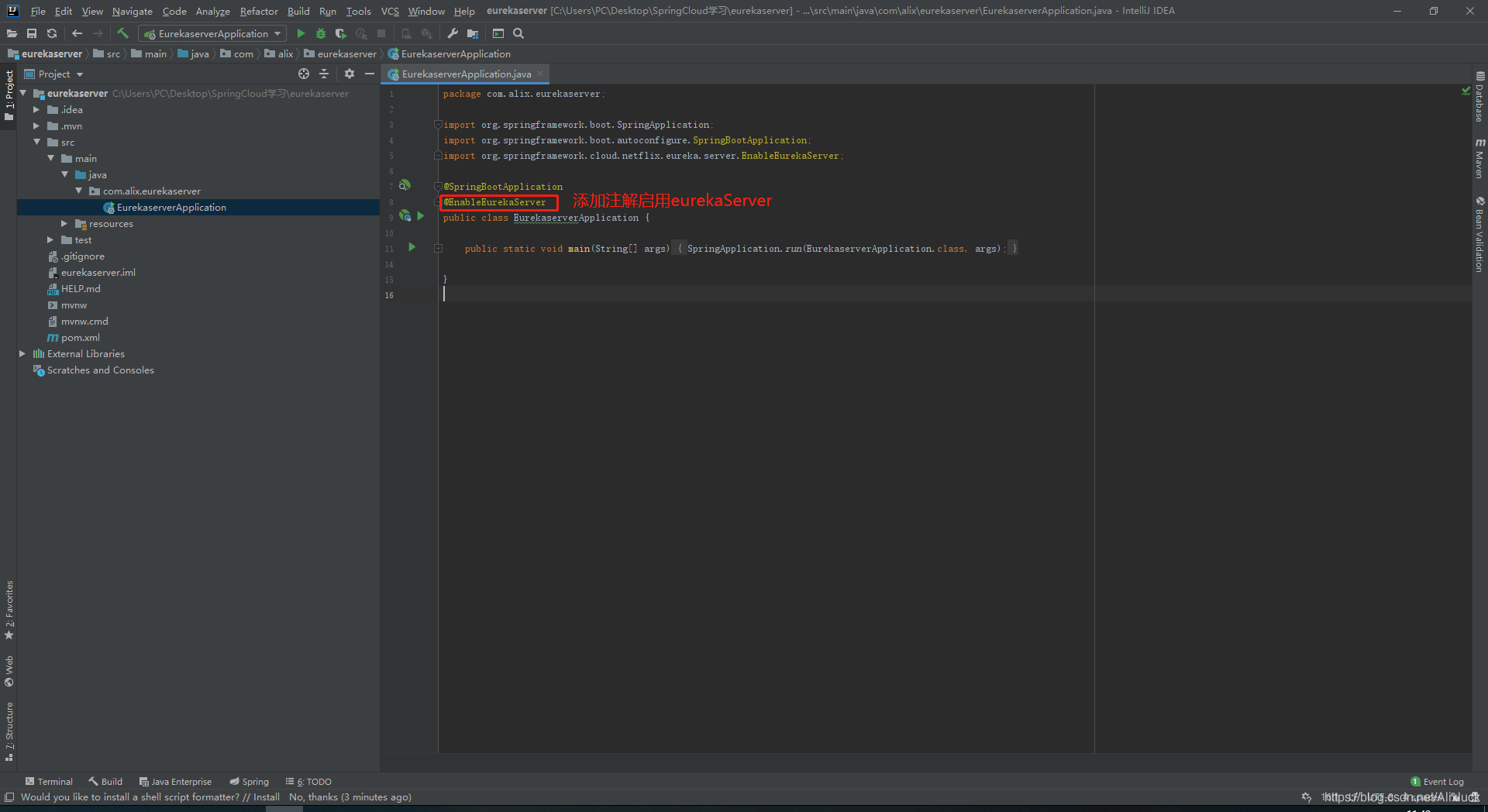Run with coverage shield icon
This screenshot has width=1488, height=812.
341,33
